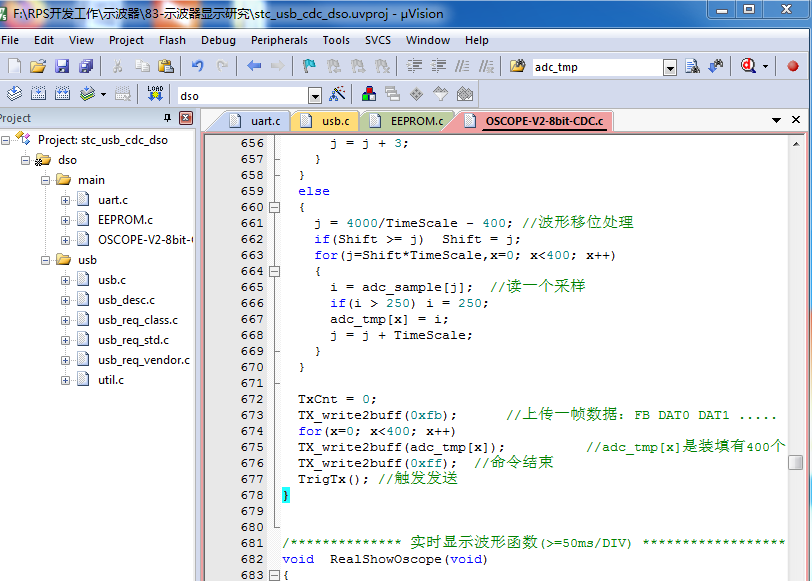Open the Peripherals menu
Image resolution: width=812 pixels, height=581 pixels.
pos(279,40)
